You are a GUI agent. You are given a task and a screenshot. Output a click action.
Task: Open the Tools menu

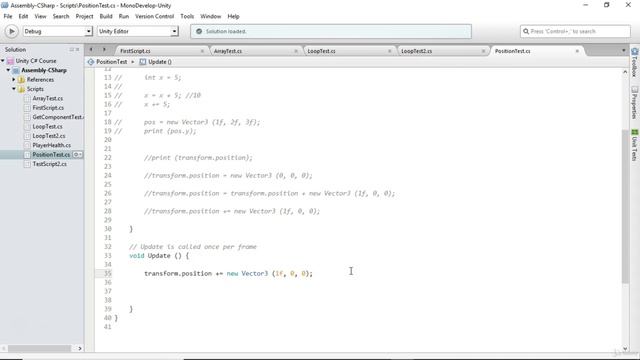tap(187, 16)
